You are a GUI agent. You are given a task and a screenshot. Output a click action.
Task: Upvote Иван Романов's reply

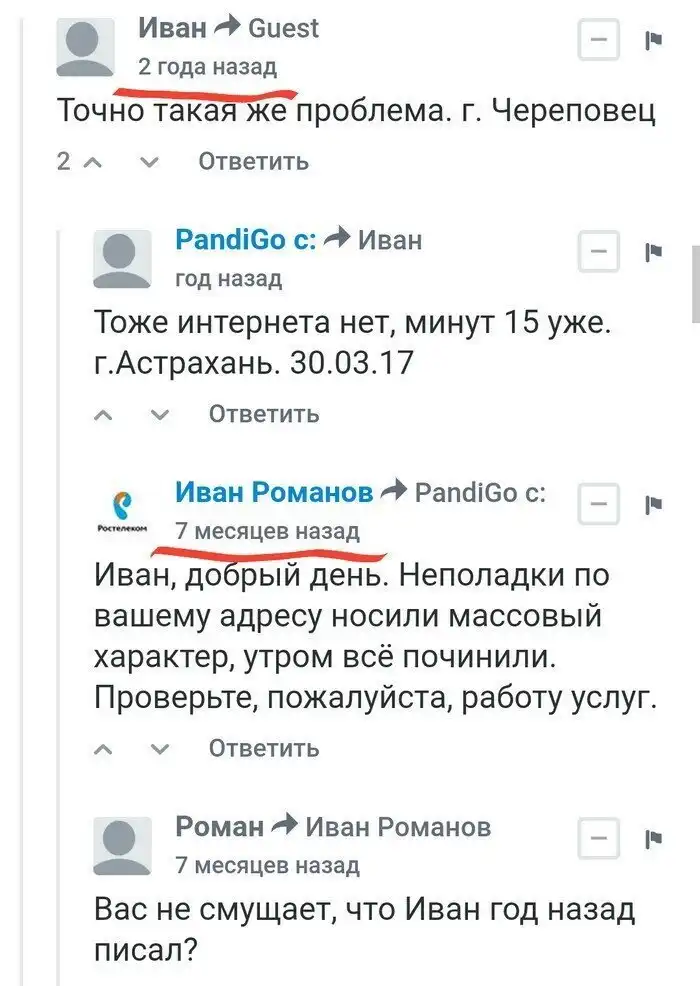pos(103,748)
